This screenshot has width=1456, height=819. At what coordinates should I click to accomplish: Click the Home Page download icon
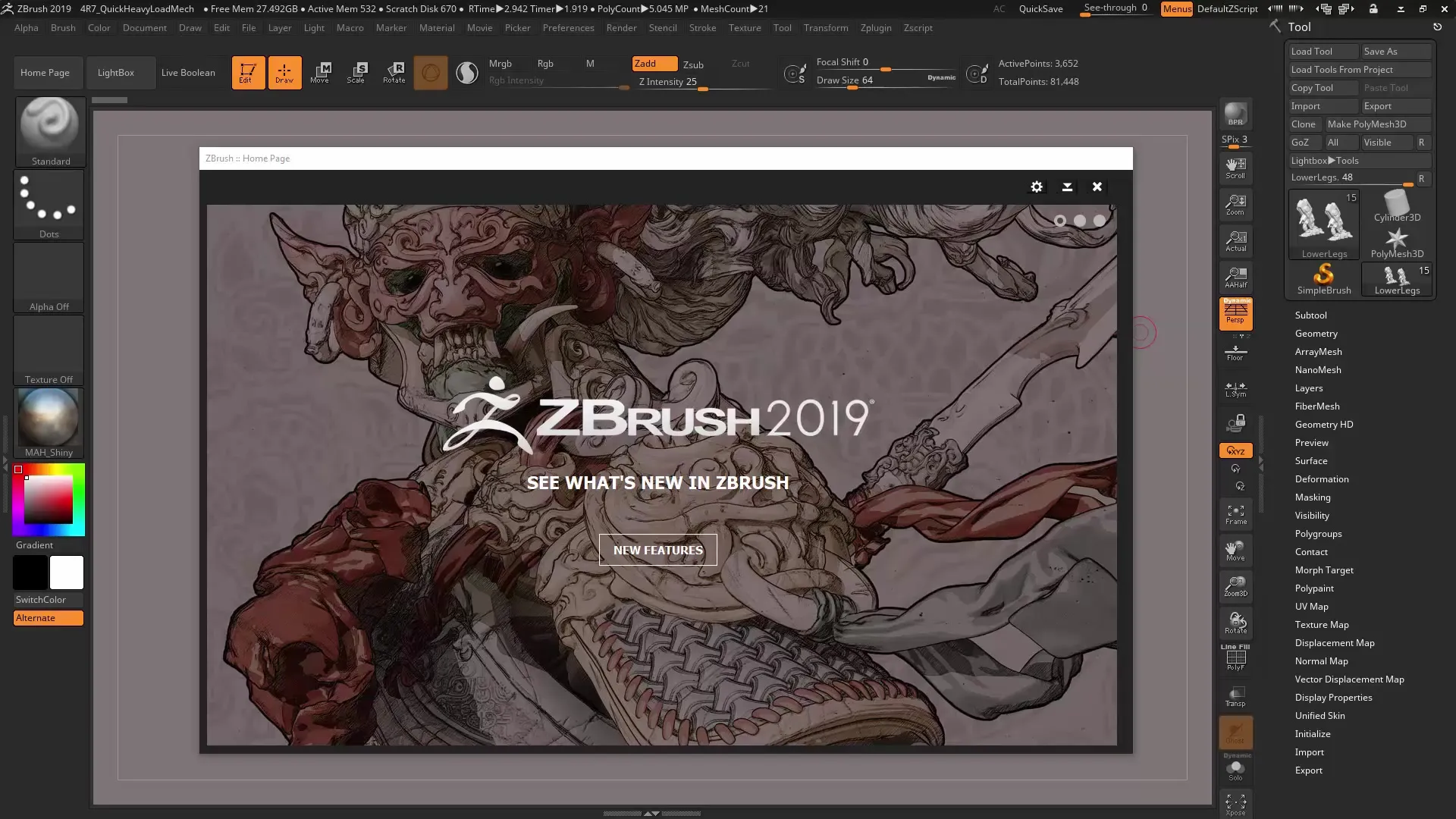coord(1067,187)
